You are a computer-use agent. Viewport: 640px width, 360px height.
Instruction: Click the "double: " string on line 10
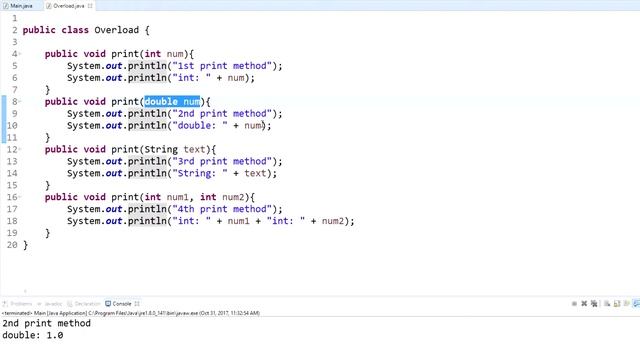[200, 125]
